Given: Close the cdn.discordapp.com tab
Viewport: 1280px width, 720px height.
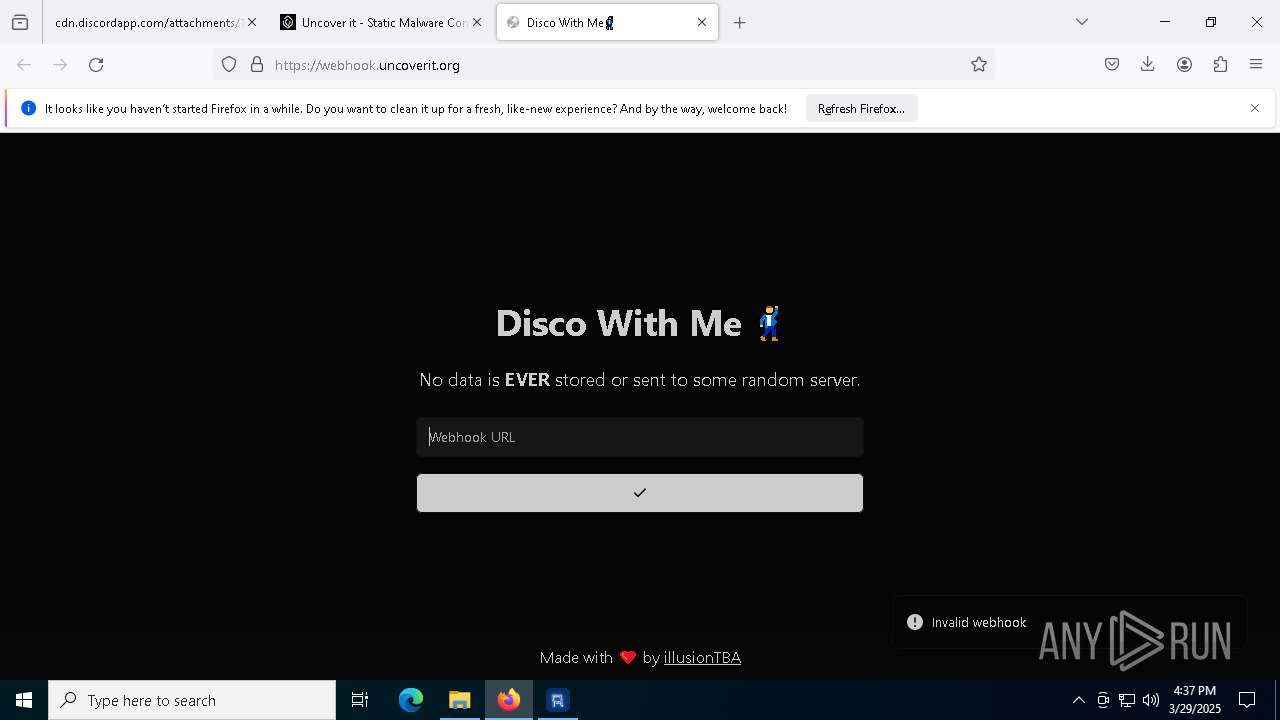Looking at the screenshot, I should point(251,22).
